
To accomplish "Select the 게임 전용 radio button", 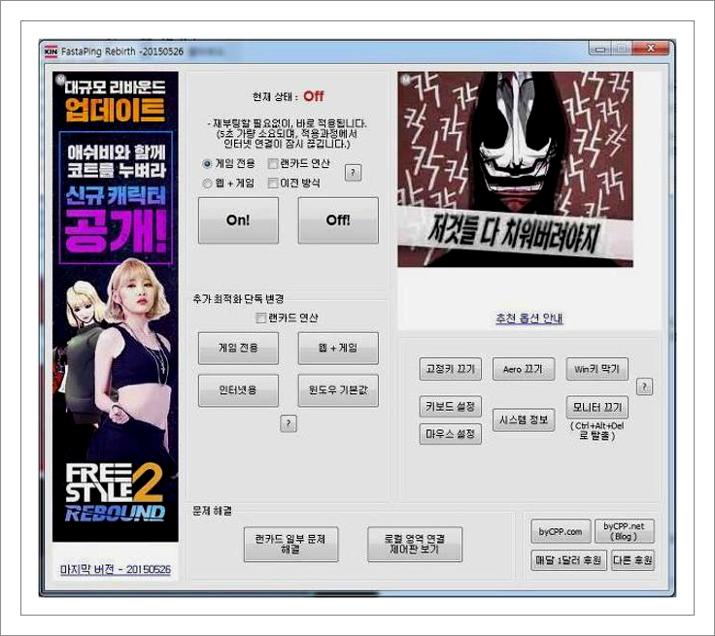I will pos(207,164).
